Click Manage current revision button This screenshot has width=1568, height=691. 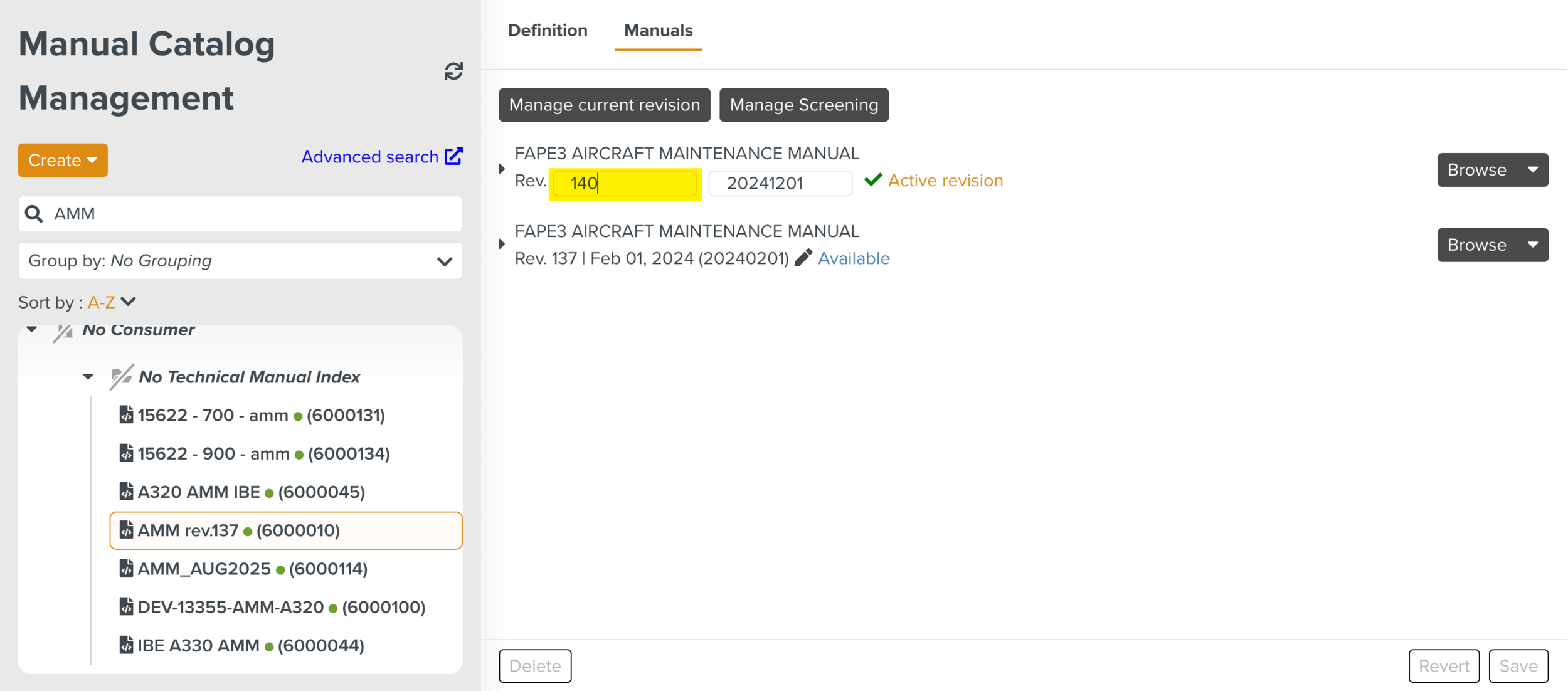pyautogui.click(x=604, y=105)
